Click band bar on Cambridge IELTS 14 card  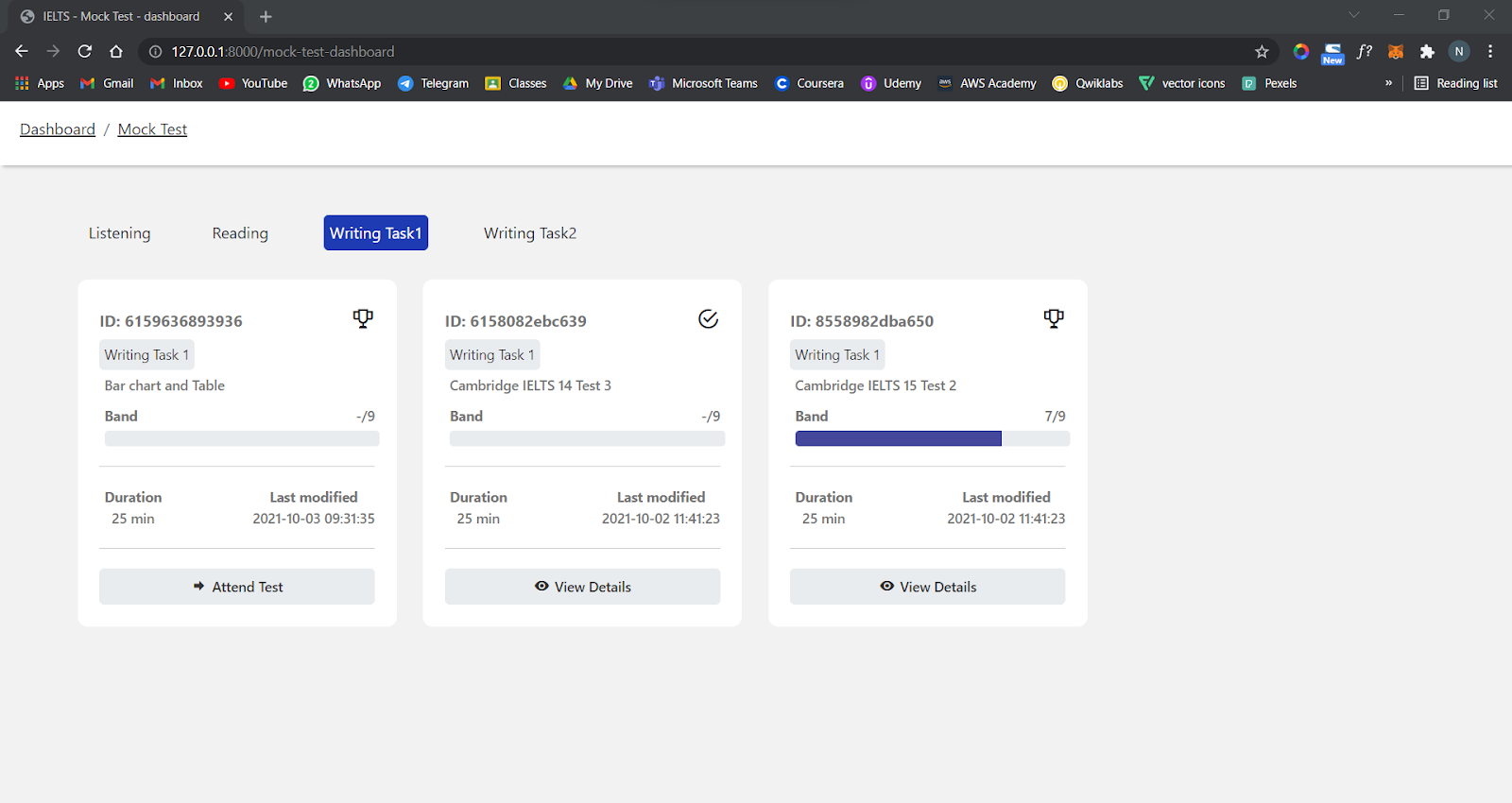[587, 438]
